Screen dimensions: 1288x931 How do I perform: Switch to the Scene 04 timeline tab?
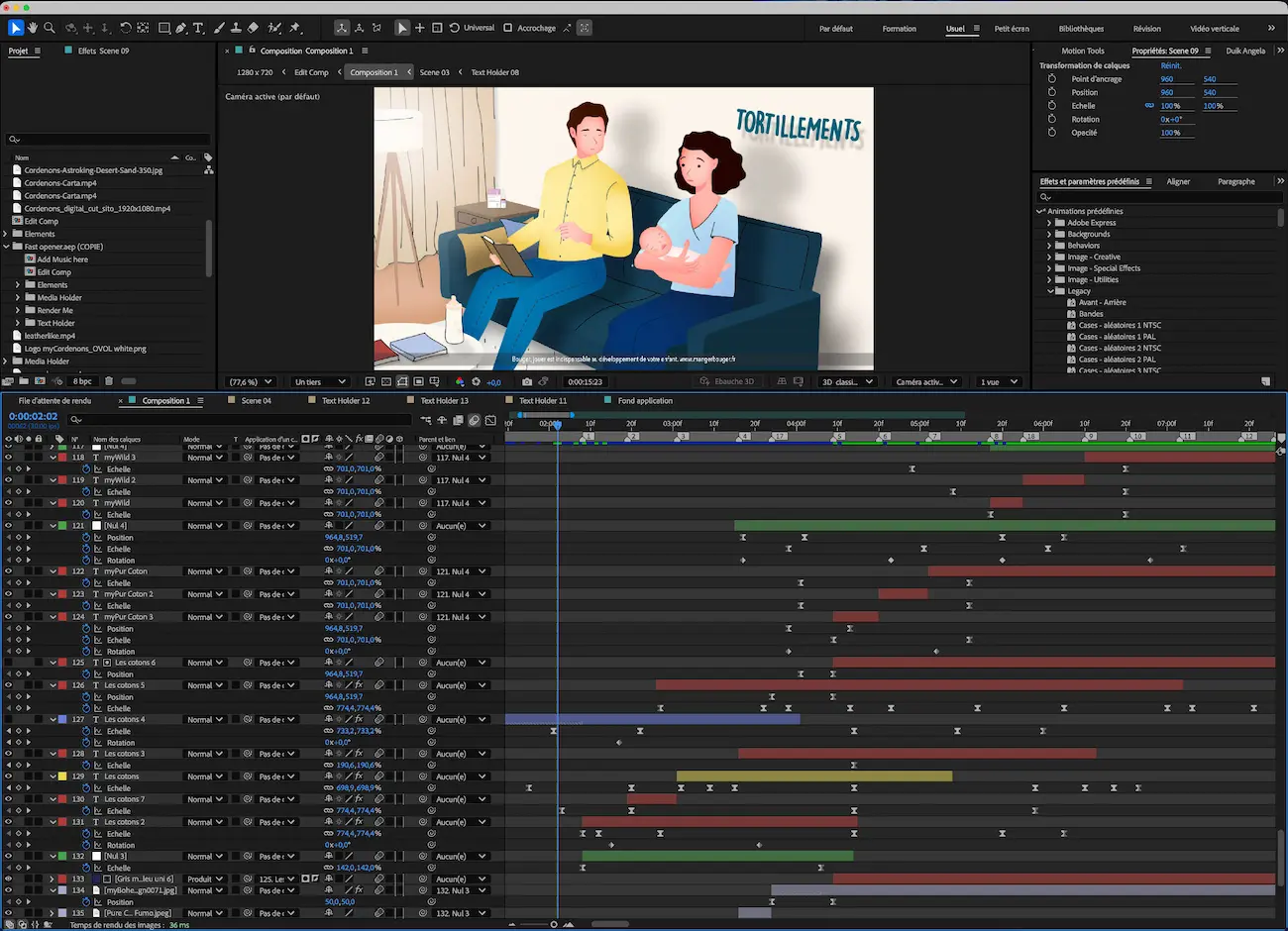(x=256, y=401)
